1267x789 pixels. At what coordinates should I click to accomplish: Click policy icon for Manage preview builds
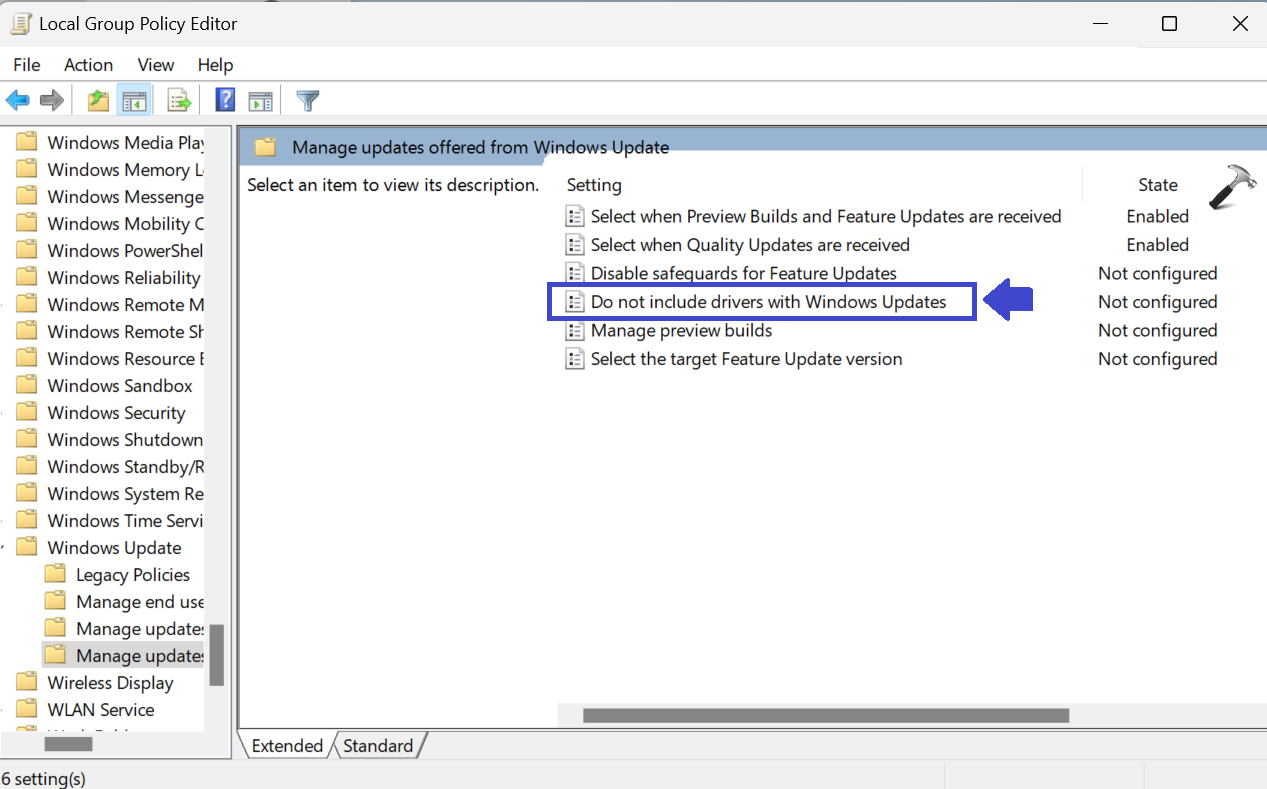pos(575,330)
